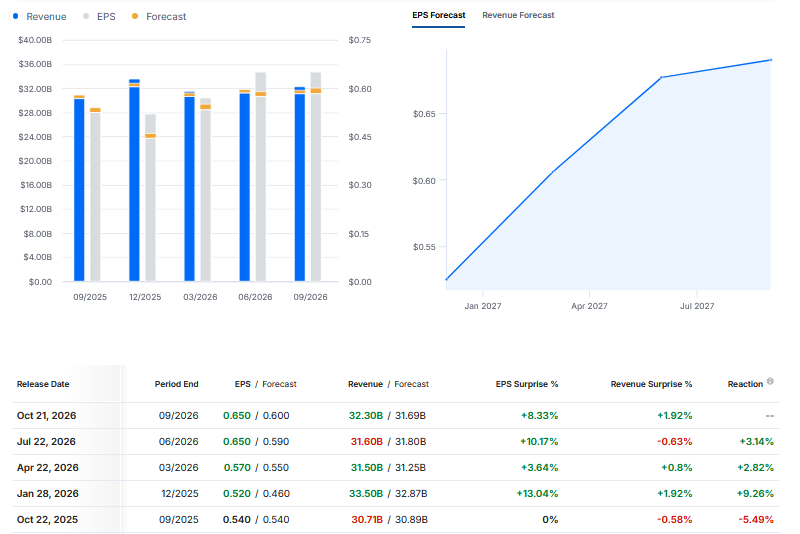
Task: Click the 12/2025 gray EPS bar
Action: point(151,198)
